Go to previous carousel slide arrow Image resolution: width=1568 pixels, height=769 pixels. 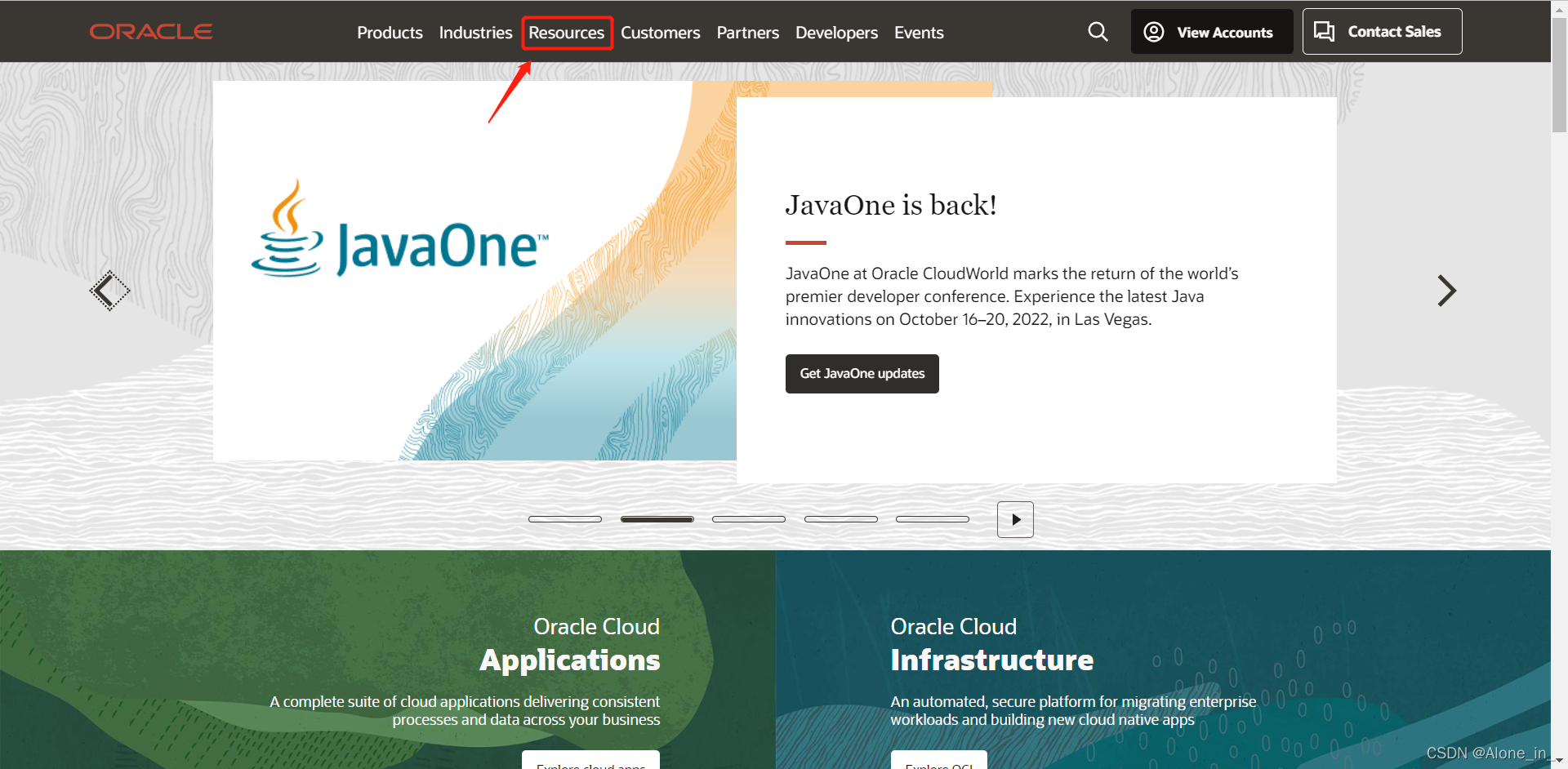(109, 291)
